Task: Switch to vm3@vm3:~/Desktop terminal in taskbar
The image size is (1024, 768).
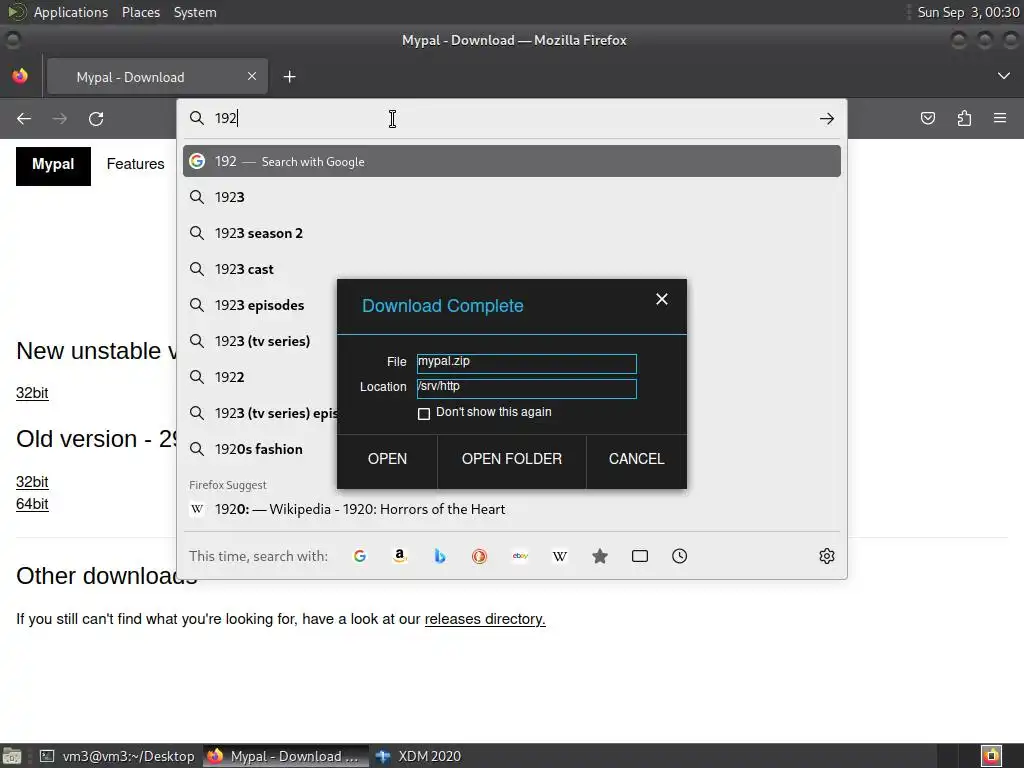Action: (x=118, y=756)
